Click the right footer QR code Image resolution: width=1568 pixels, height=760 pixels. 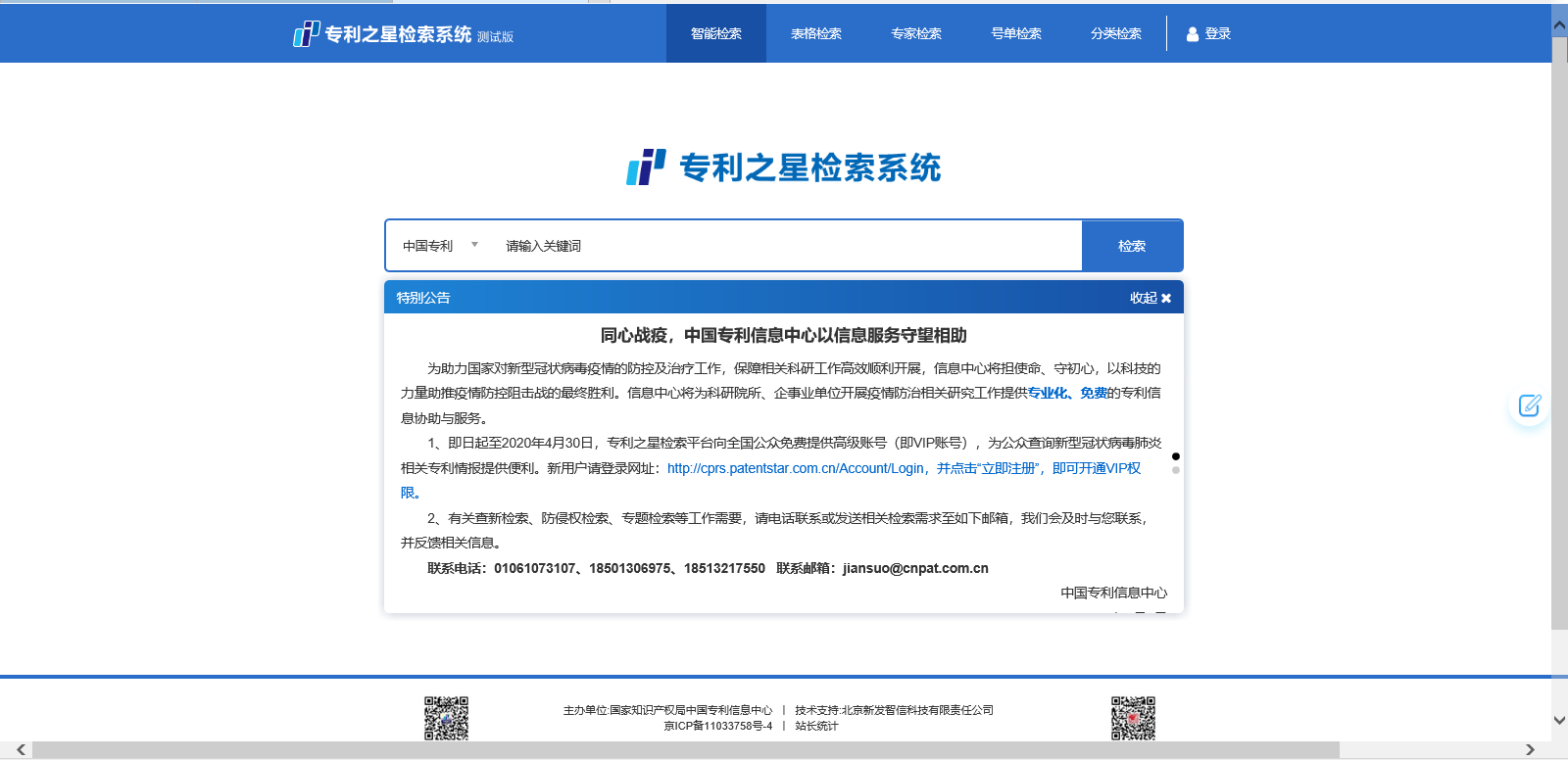pos(1133,718)
